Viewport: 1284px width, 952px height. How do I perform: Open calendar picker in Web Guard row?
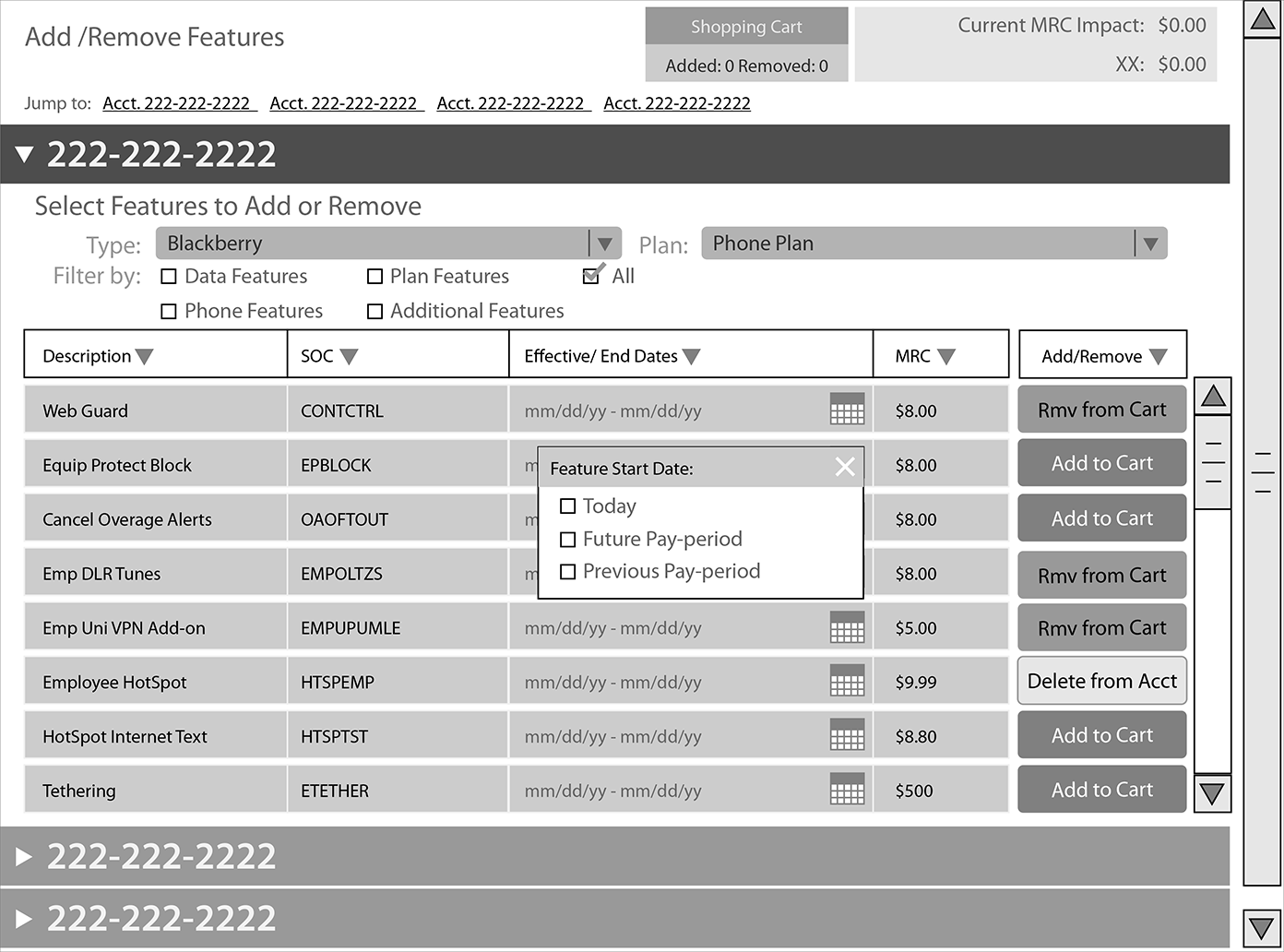point(847,409)
